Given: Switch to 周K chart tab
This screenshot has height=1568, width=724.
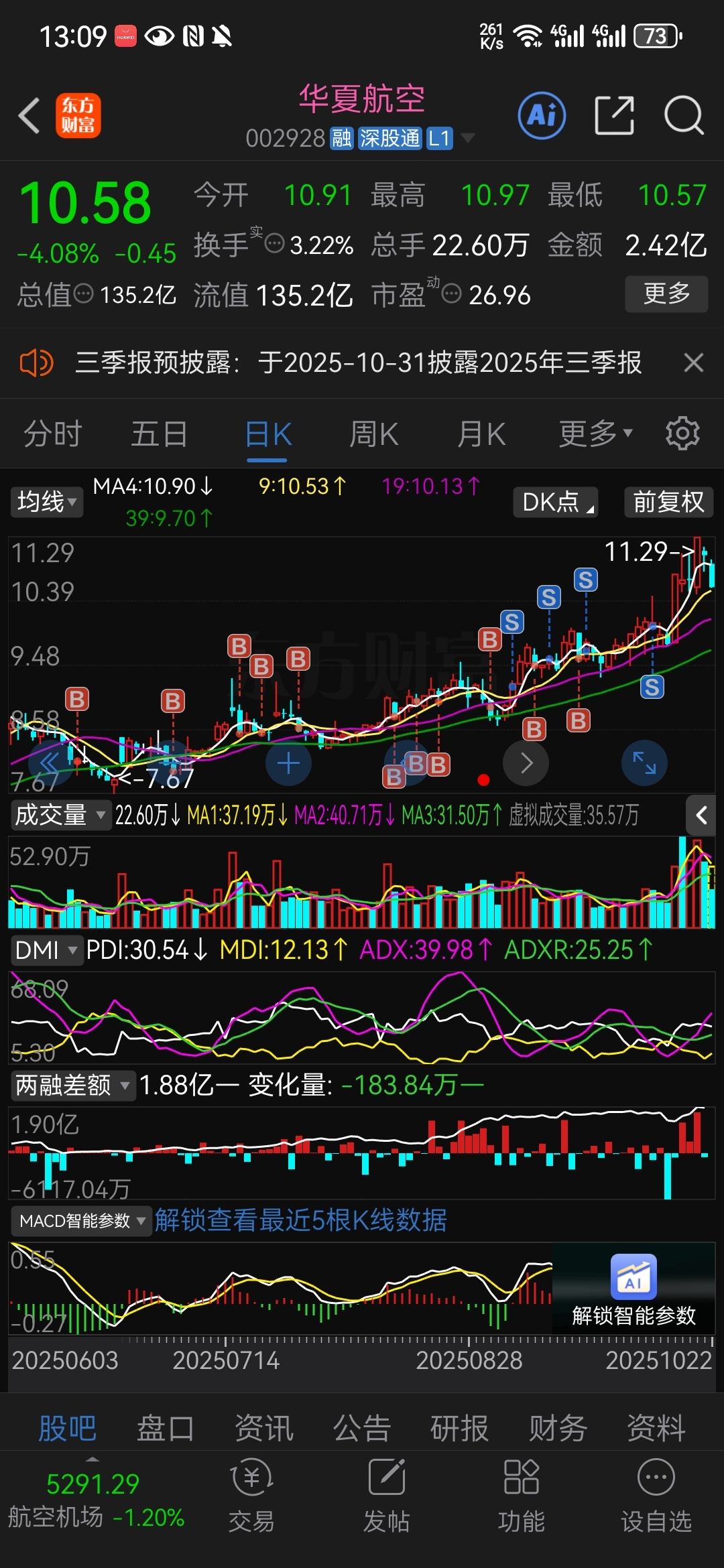Looking at the screenshot, I should (373, 434).
